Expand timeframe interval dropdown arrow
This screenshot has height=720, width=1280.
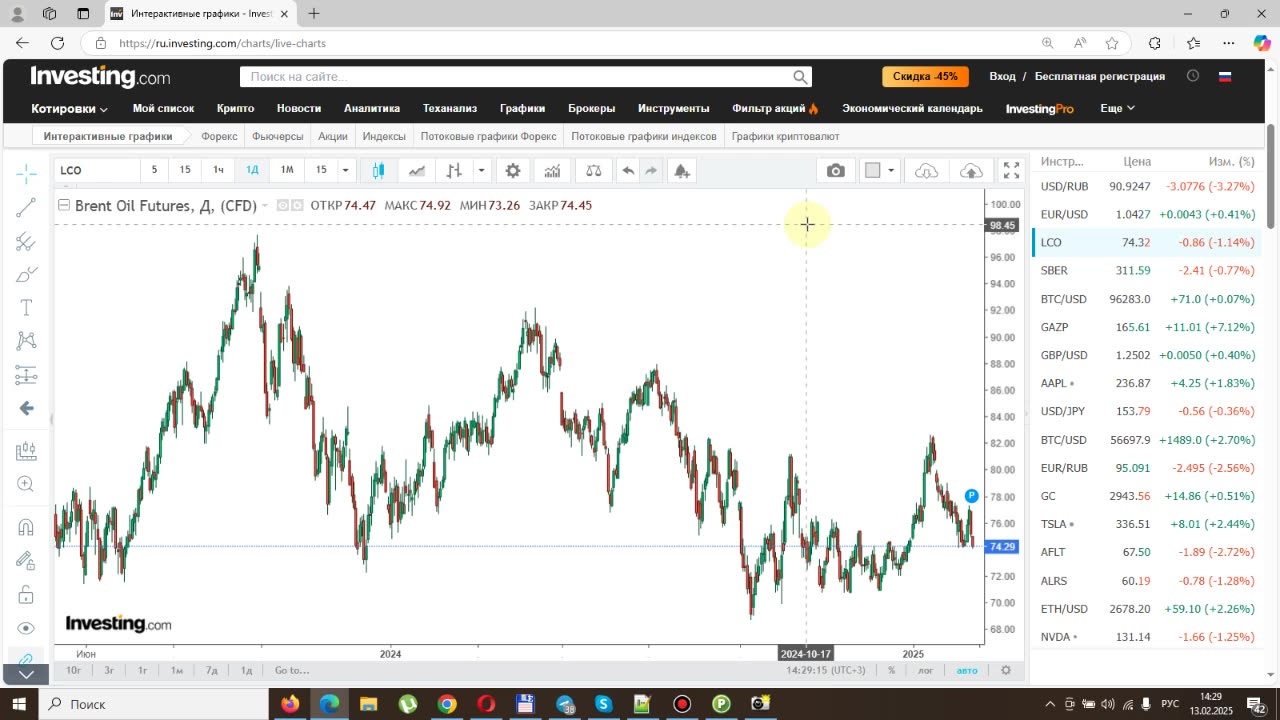tap(345, 170)
